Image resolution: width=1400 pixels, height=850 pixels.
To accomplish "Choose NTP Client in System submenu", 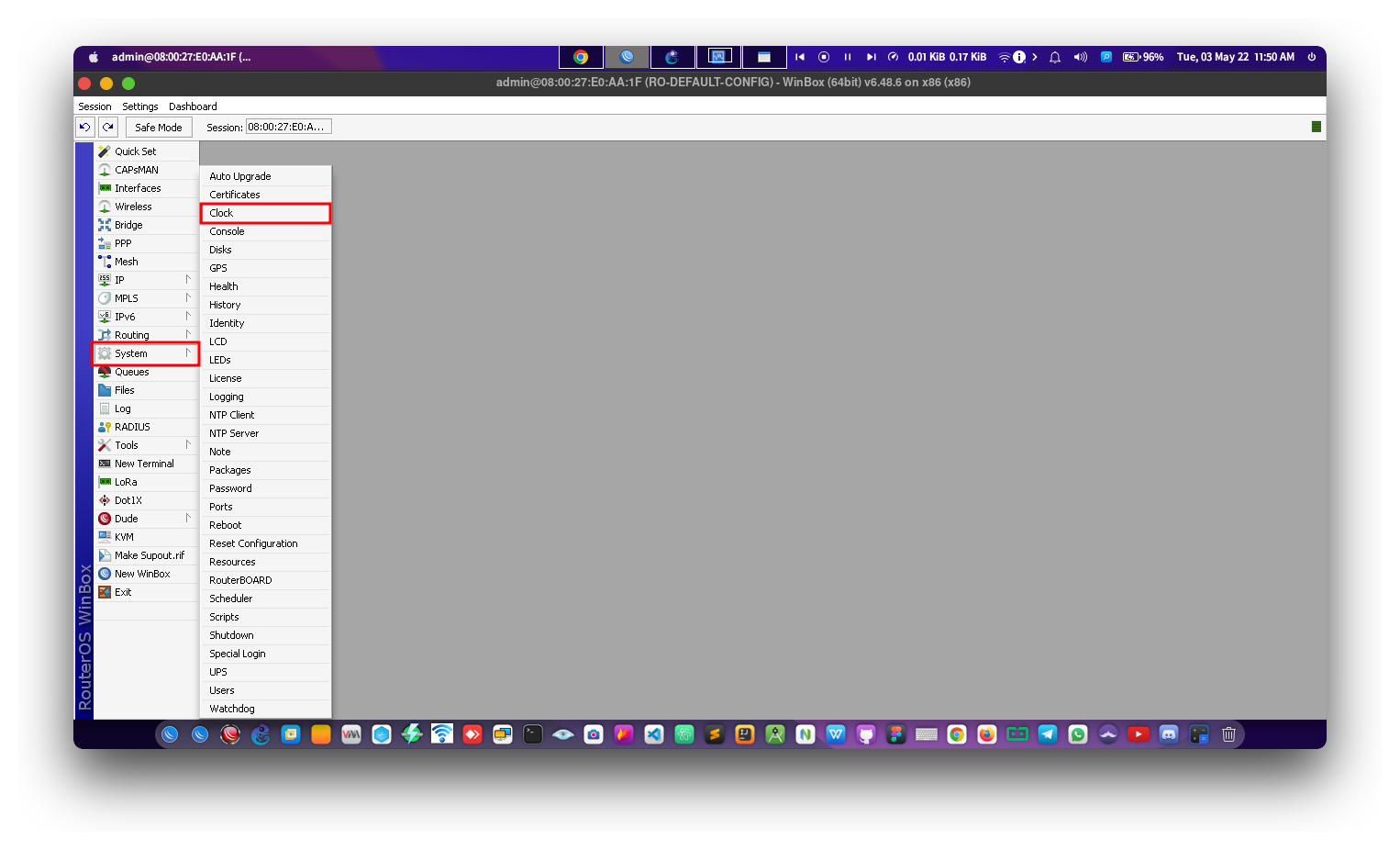I will click(232, 415).
